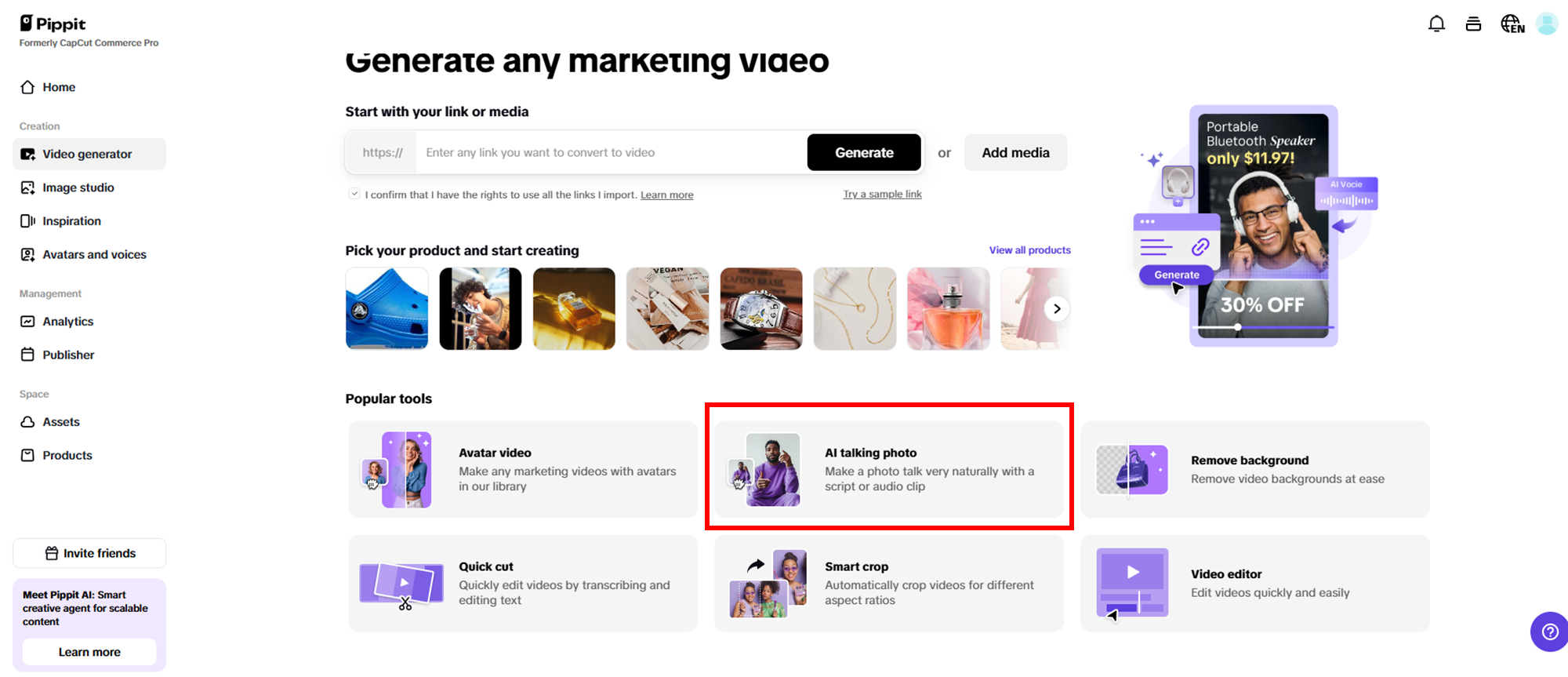This screenshot has width=1568, height=677.
Task: Click the notifications bell icon
Action: [x=1436, y=24]
